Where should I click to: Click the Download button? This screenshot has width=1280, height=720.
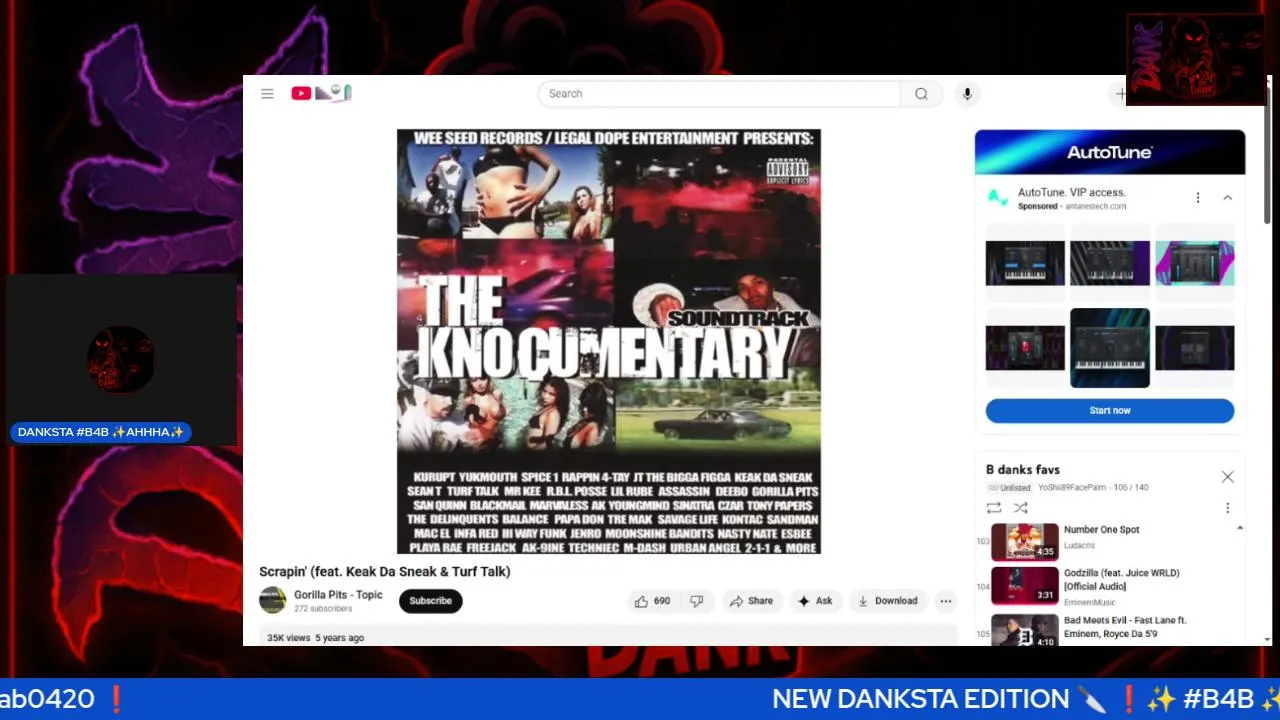click(x=887, y=601)
